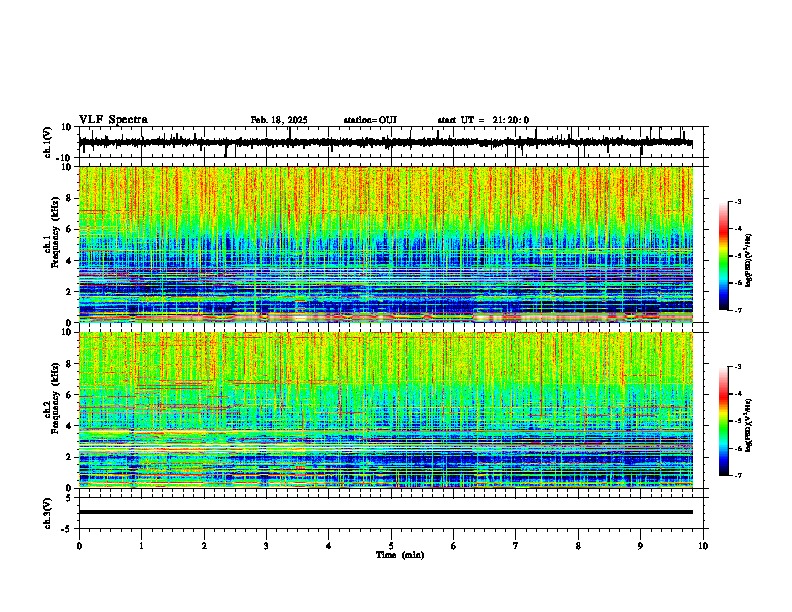Click the '-3' label on ch.1 color scale
The width and height of the screenshot is (792, 612).
[x=737, y=201]
